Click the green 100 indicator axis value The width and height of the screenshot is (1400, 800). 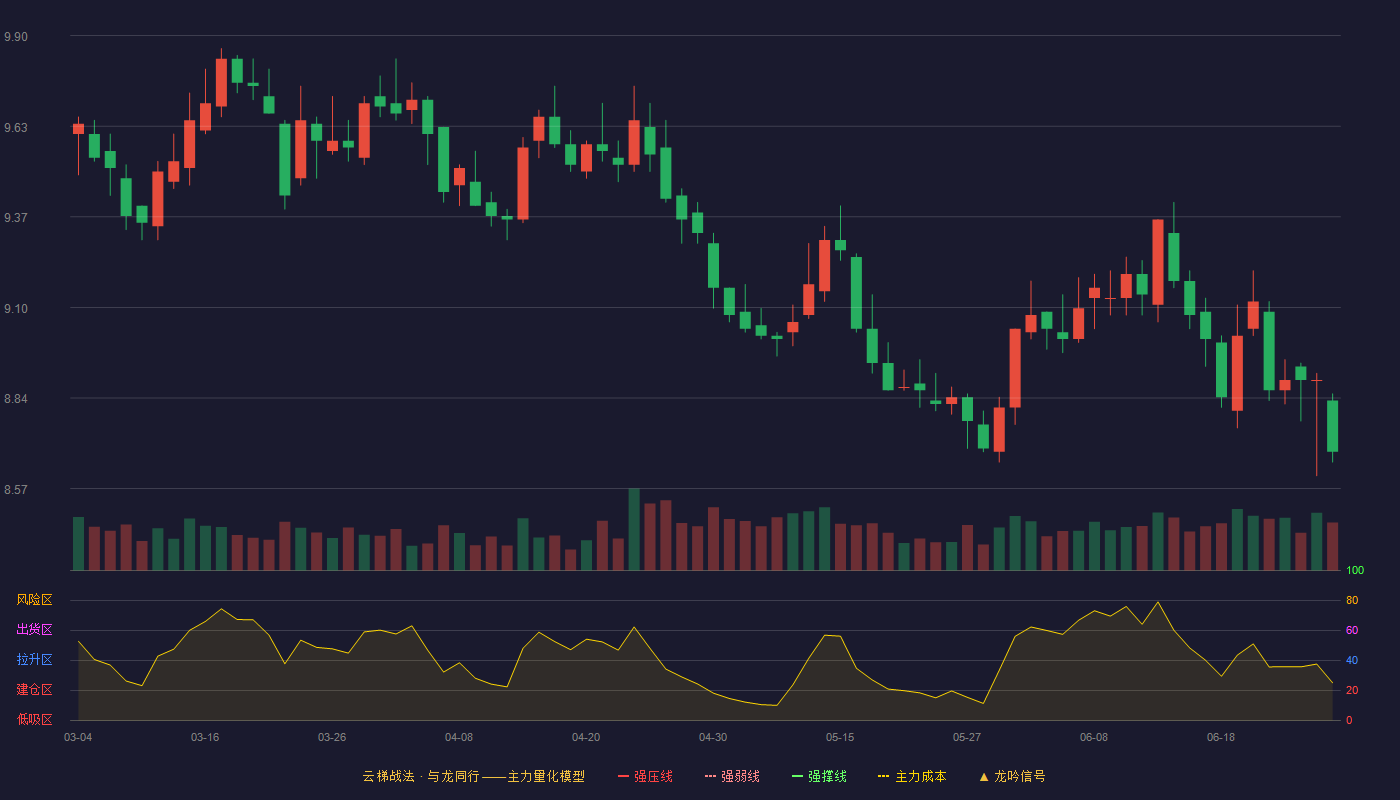coord(1355,571)
